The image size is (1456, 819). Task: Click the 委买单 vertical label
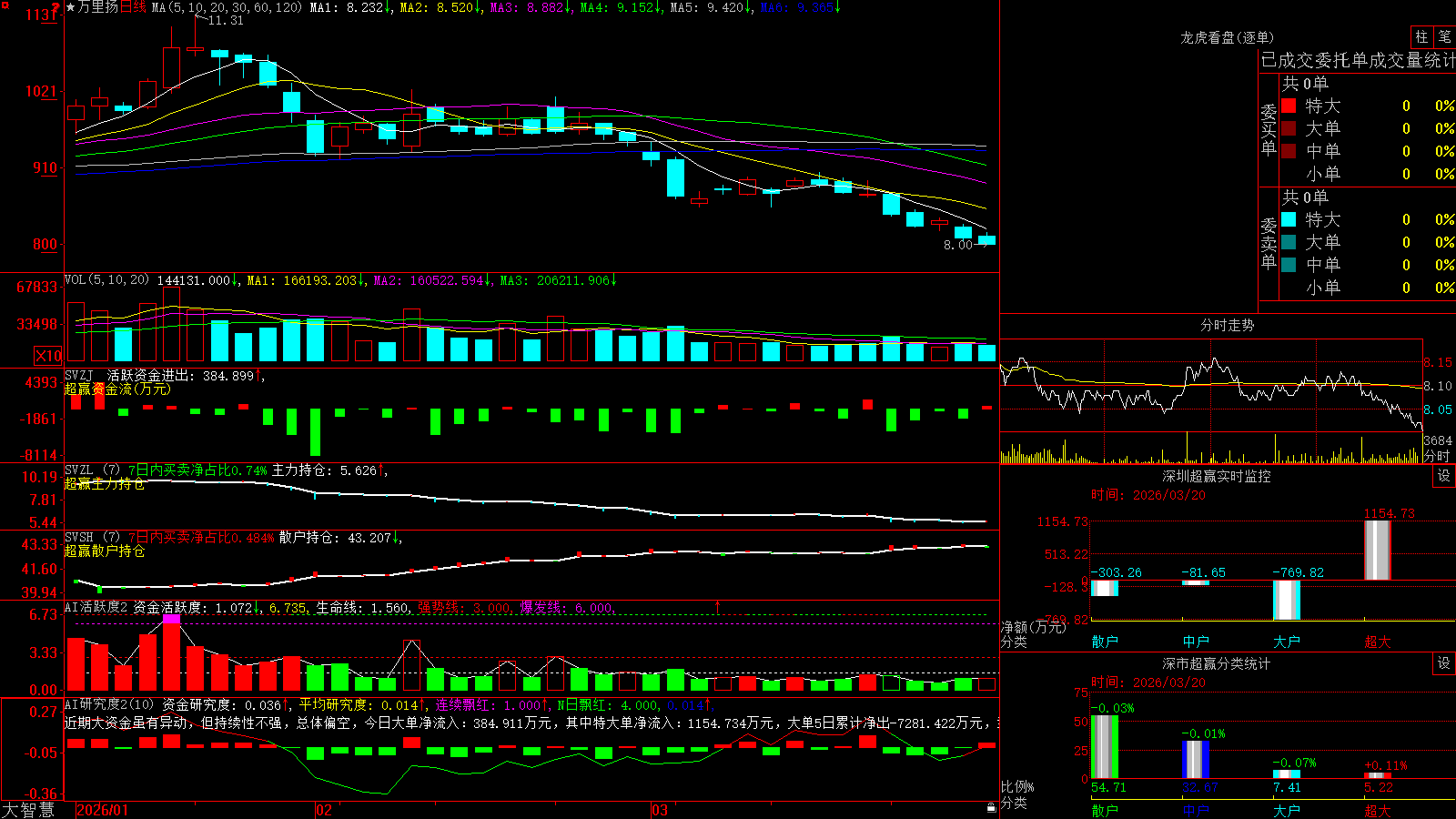[x=1269, y=129]
